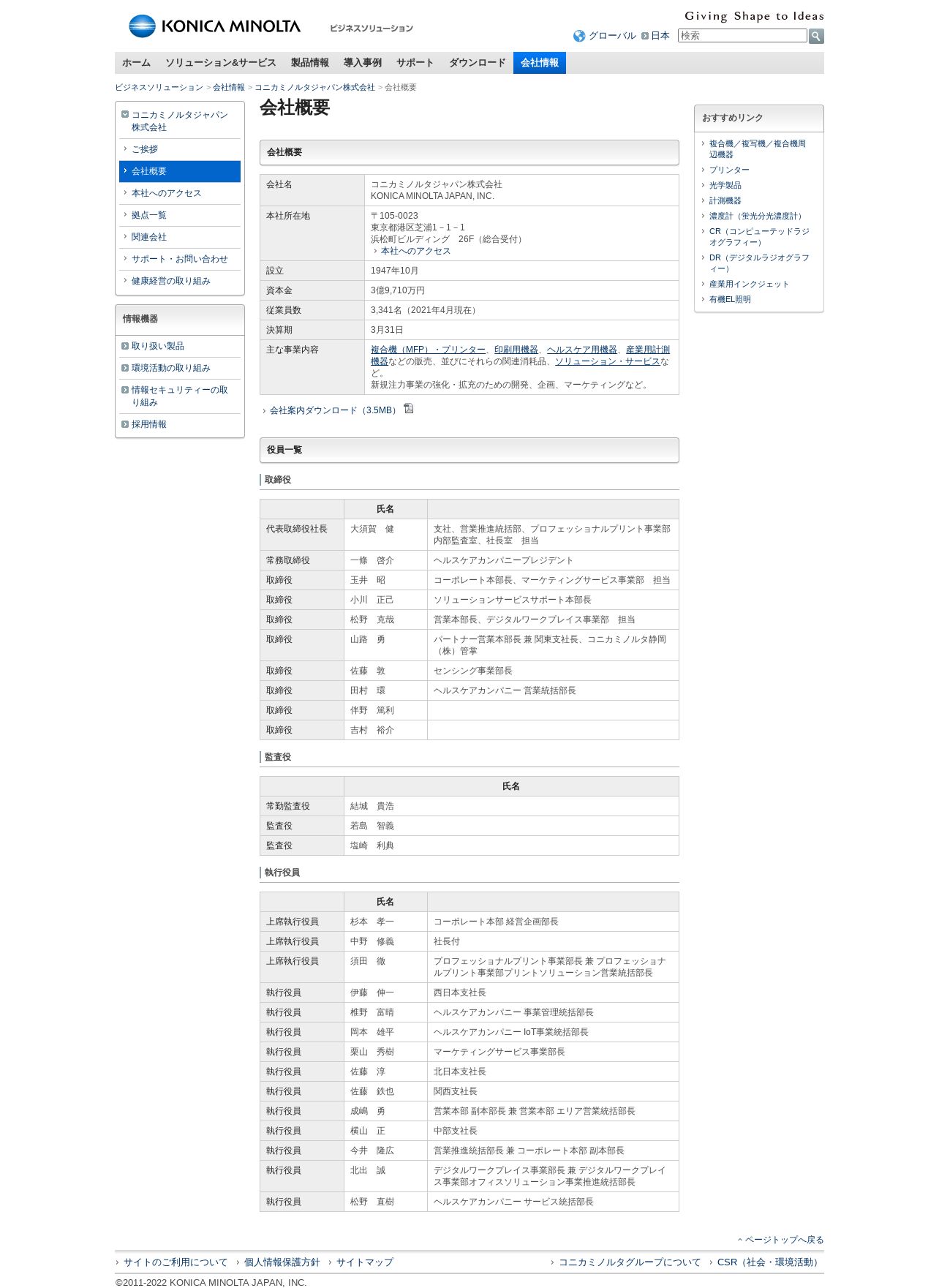Open DR（デジタルラジオグラフィー） link
This screenshot has width=939, height=1288.
(x=759, y=263)
